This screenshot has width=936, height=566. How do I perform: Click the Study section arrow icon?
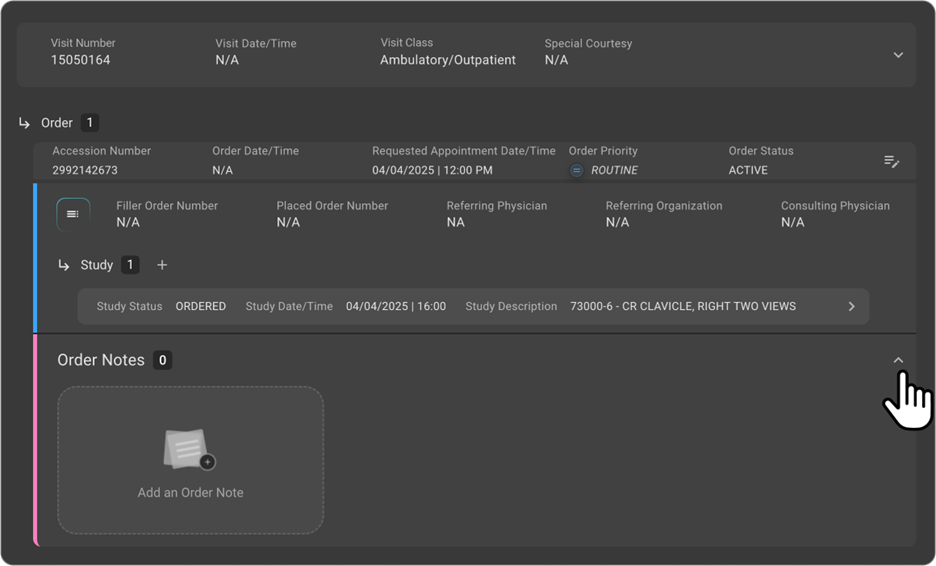(x=64, y=265)
